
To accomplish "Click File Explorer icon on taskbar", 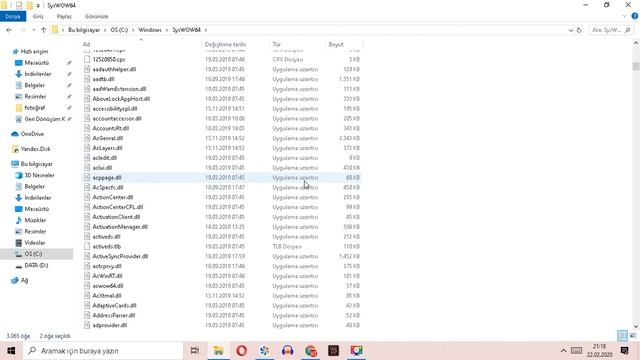I will (x=218, y=351).
